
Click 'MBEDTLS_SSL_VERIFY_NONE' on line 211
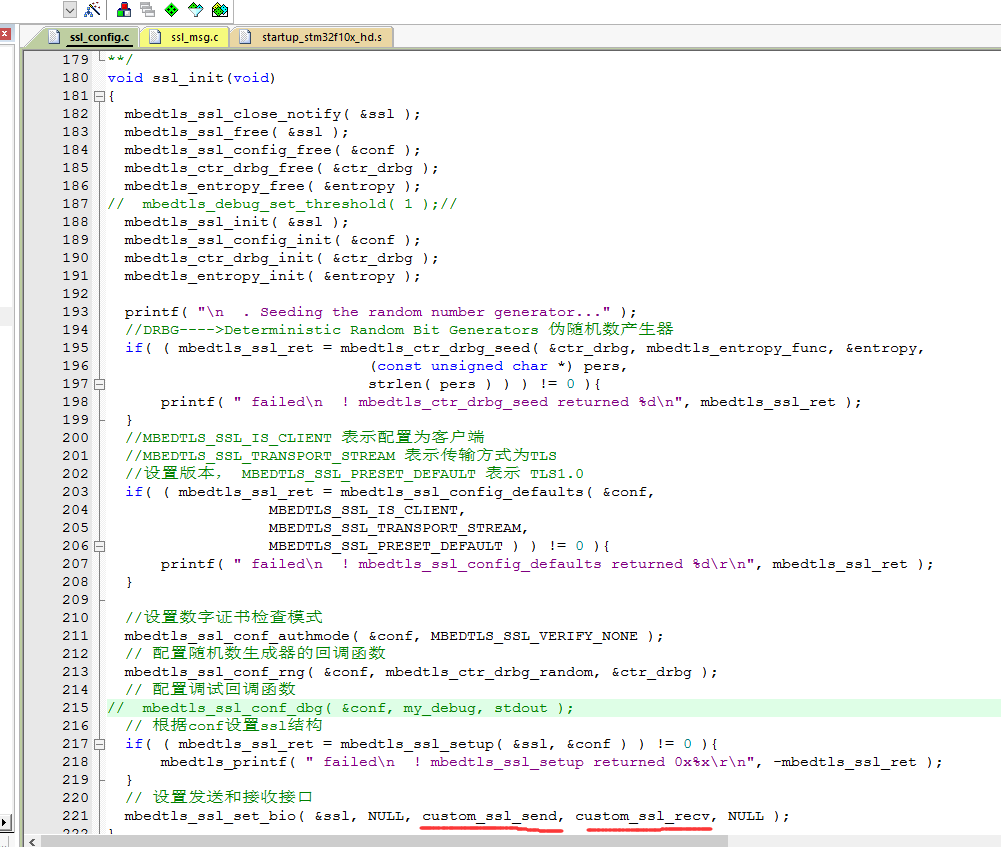534,636
